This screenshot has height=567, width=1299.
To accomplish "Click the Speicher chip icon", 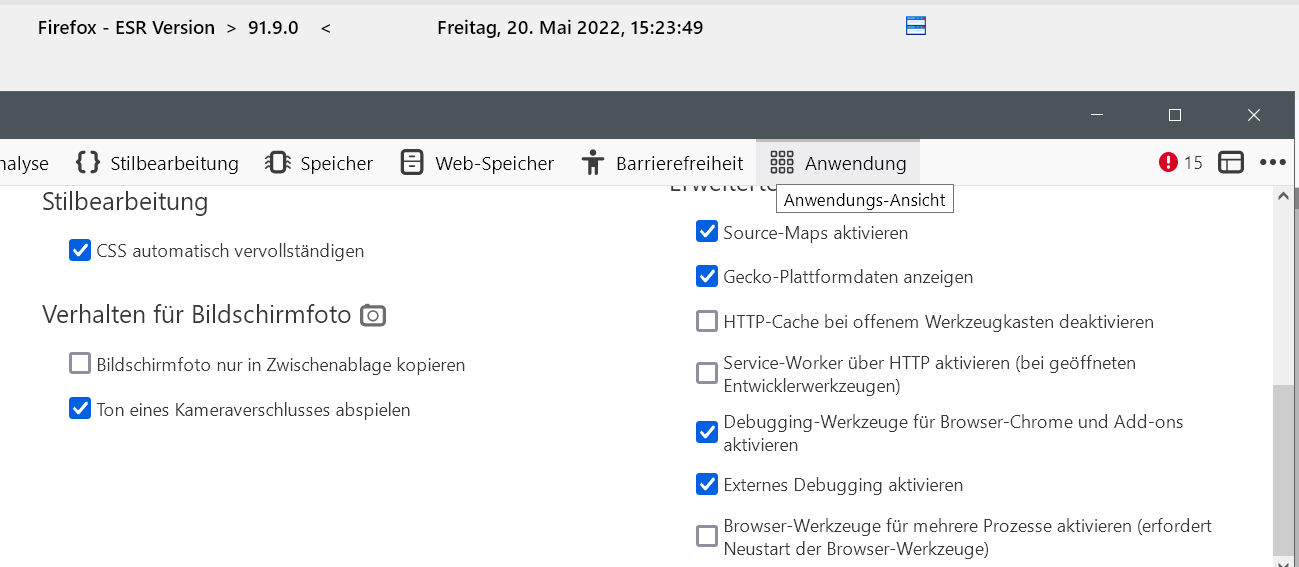I will click(277, 163).
